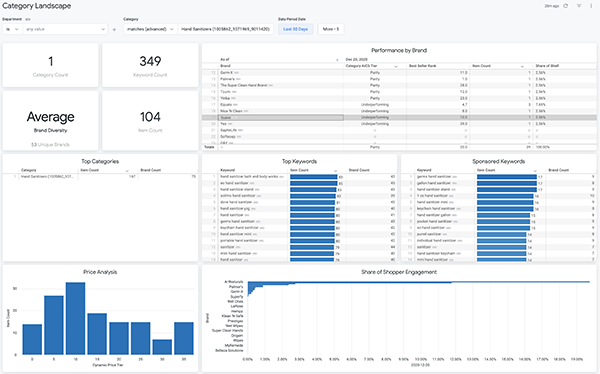Open drill menu for 'hand sanitizer bath and body works'
This screenshot has height=374, width=600.
pyautogui.click(x=282, y=177)
